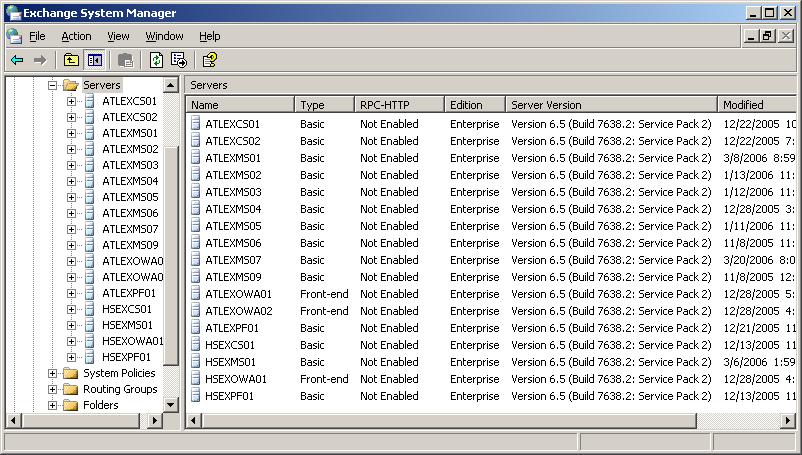
Task: Expand the Routing Groups node
Action: point(52,389)
